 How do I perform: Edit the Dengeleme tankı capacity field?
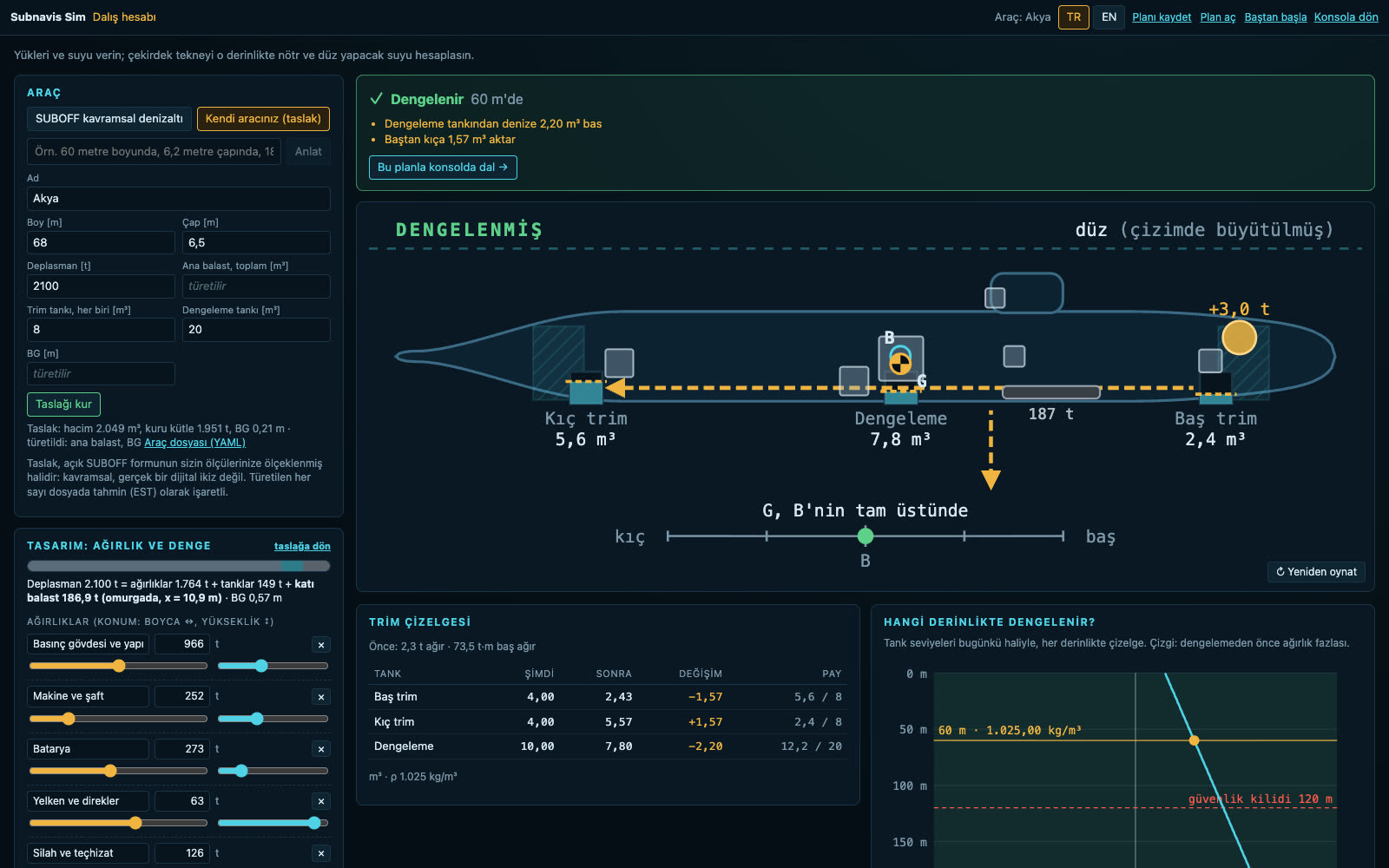click(x=256, y=330)
